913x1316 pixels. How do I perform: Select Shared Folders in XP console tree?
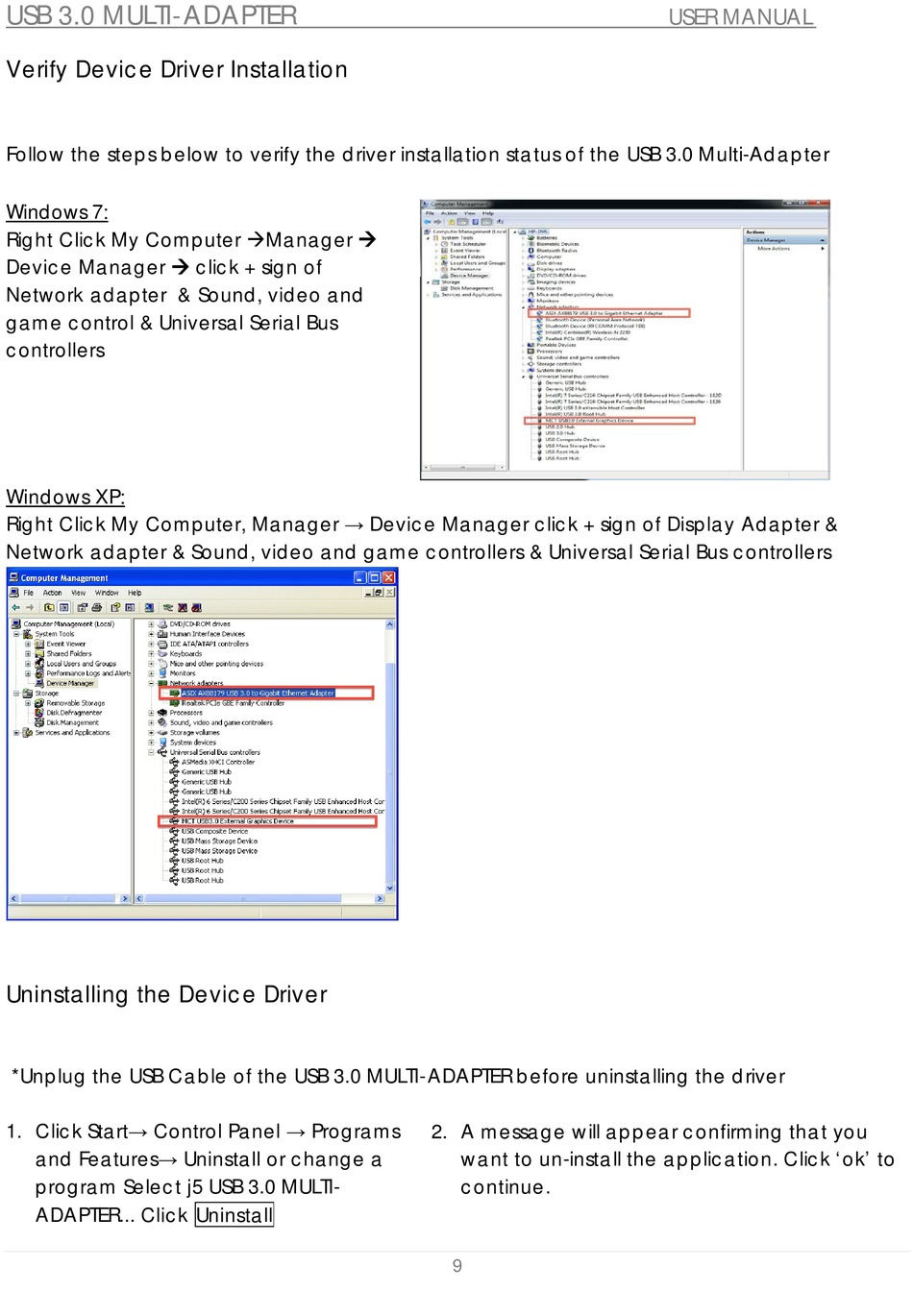(69, 653)
